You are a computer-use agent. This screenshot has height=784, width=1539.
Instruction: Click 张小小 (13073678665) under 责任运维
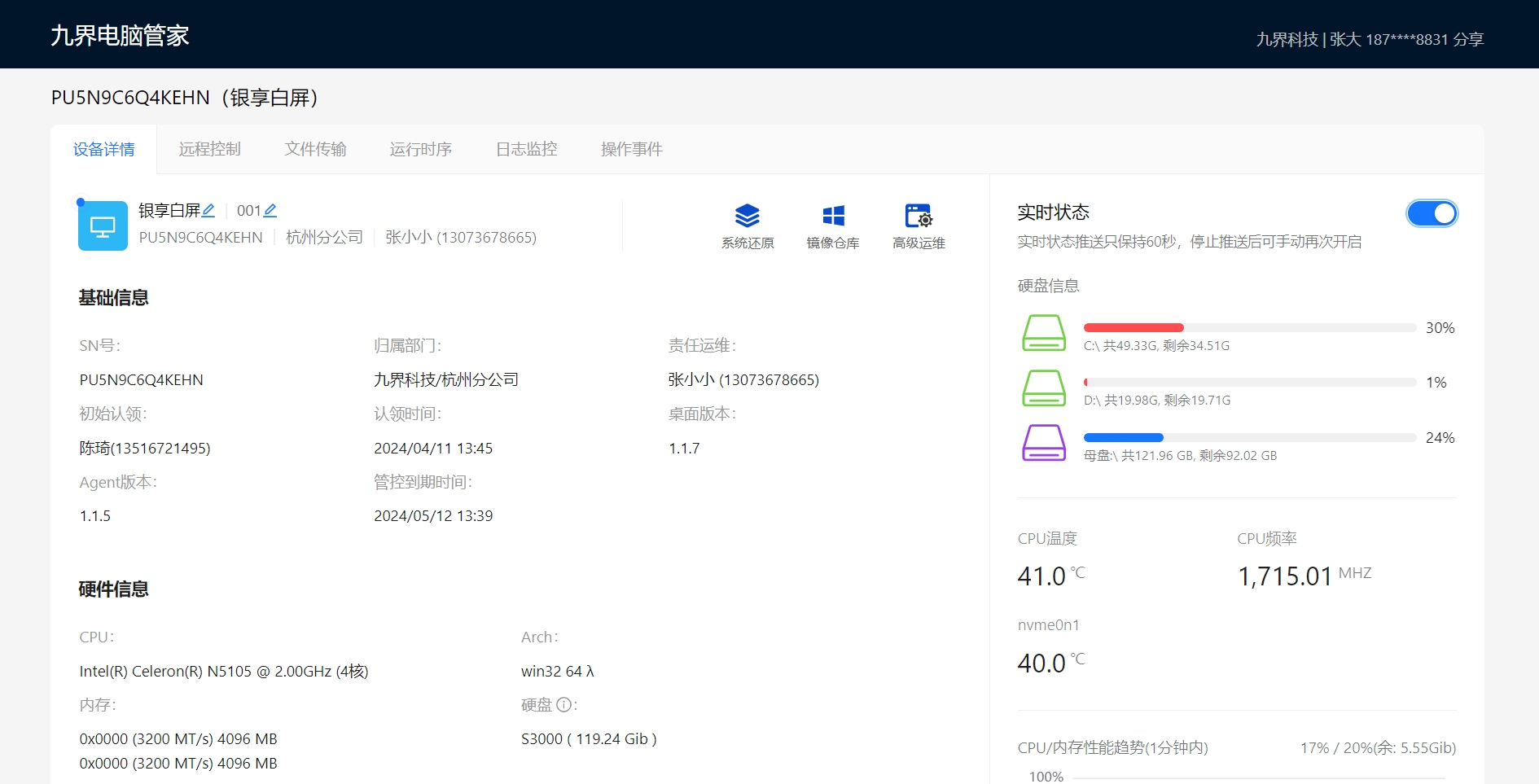point(743,380)
